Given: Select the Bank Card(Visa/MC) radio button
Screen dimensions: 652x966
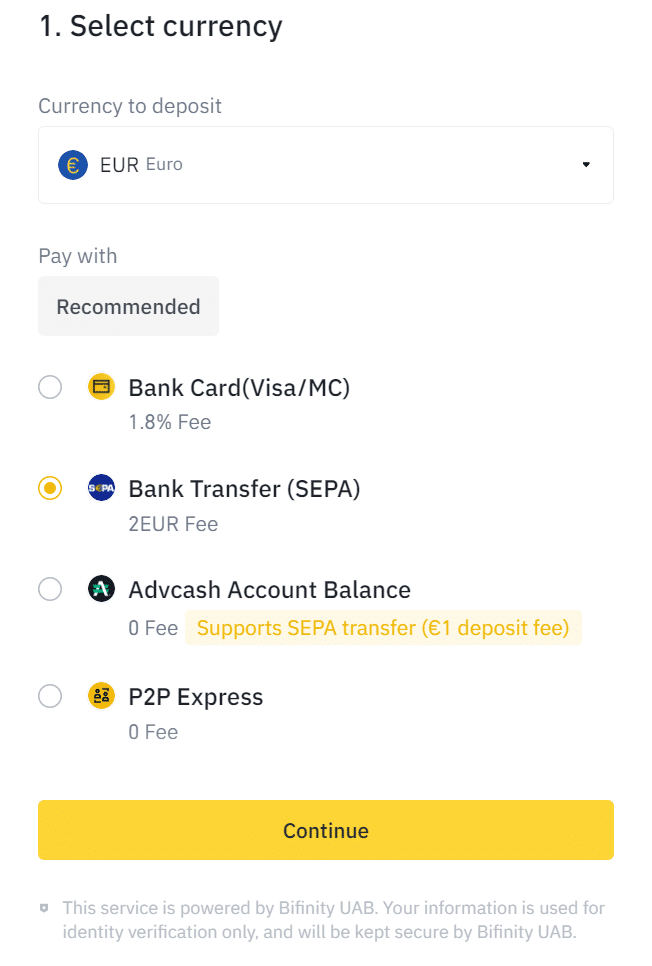Looking at the screenshot, I should pos(50,388).
